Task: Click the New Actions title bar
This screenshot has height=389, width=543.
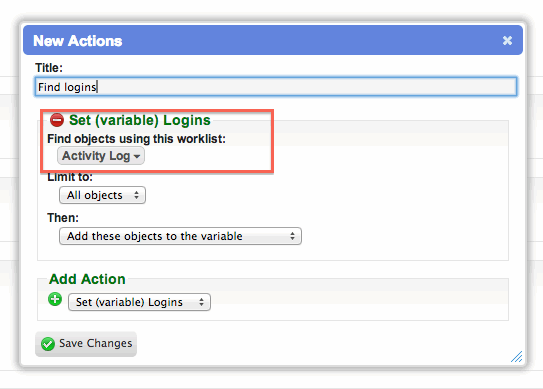Action: (x=273, y=40)
